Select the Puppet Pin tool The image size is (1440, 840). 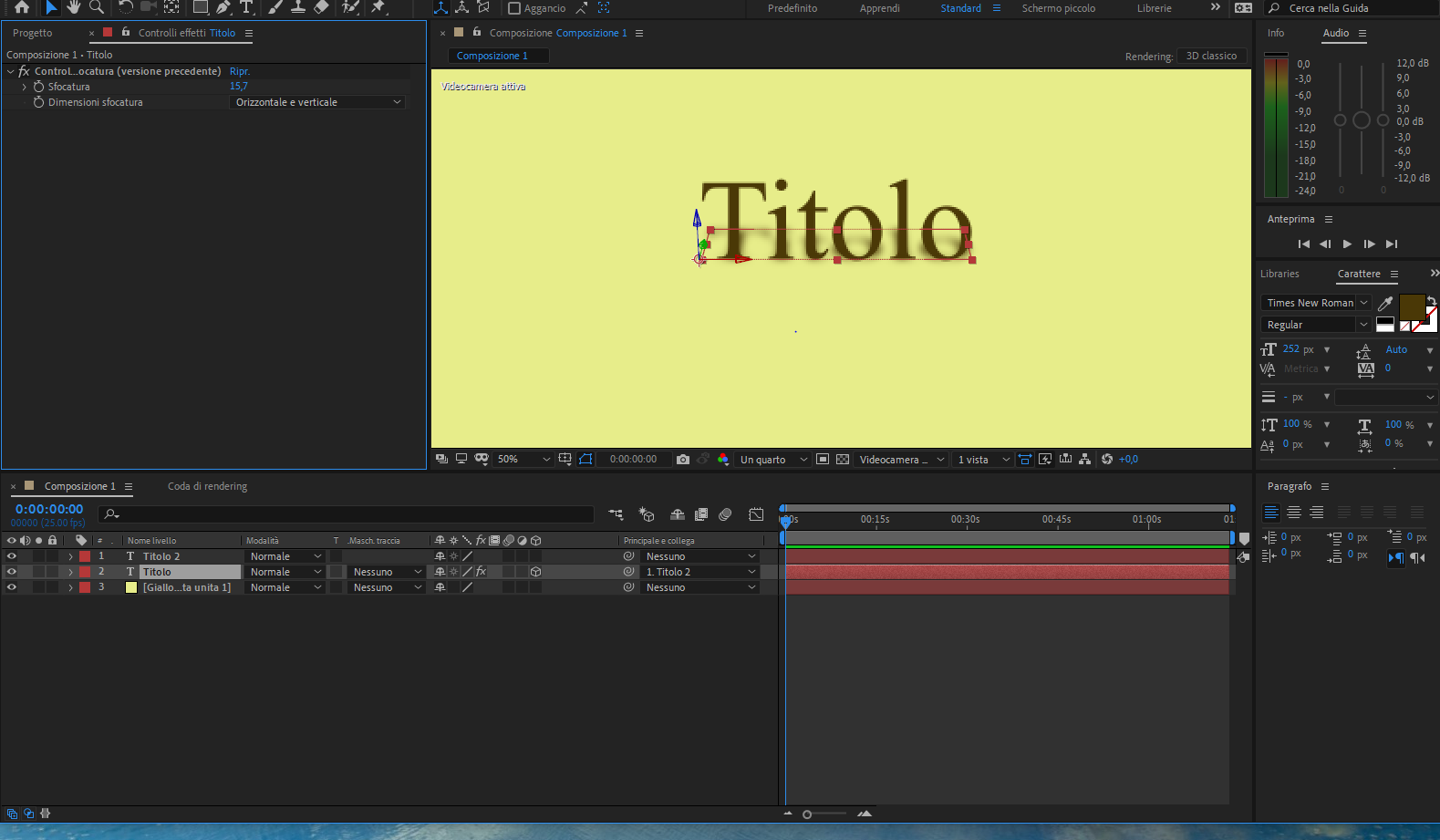coord(378,7)
